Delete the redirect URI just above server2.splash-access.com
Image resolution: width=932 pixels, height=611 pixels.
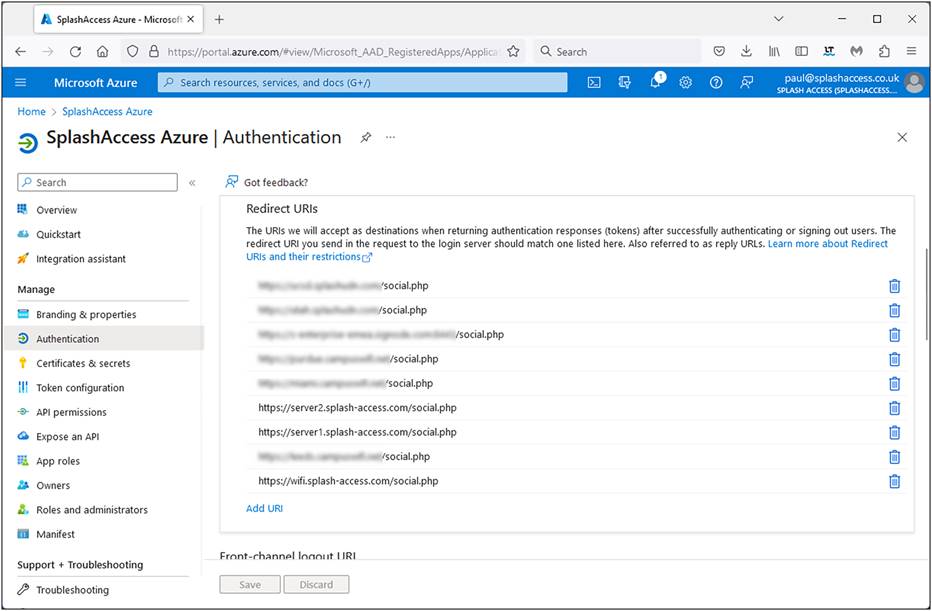click(x=894, y=384)
